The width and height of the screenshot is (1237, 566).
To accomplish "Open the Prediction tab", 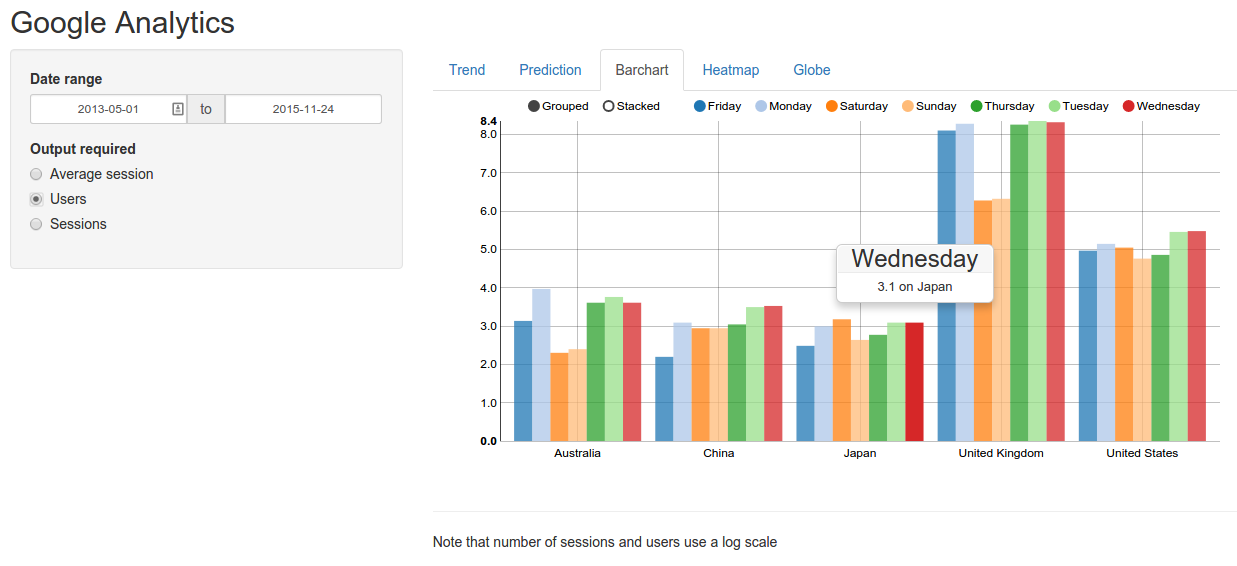I will pyautogui.click(x=550, y=70).
